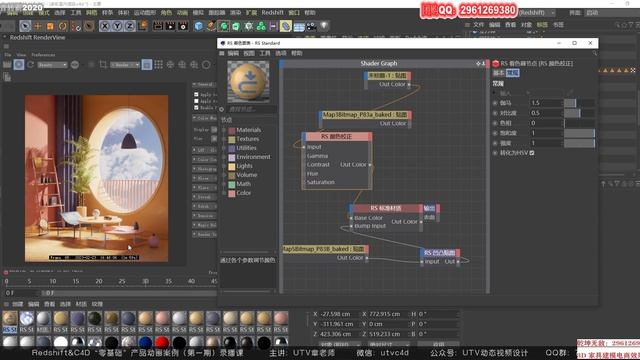Click the grid overlay icon in RenderView

click(158, 65)
